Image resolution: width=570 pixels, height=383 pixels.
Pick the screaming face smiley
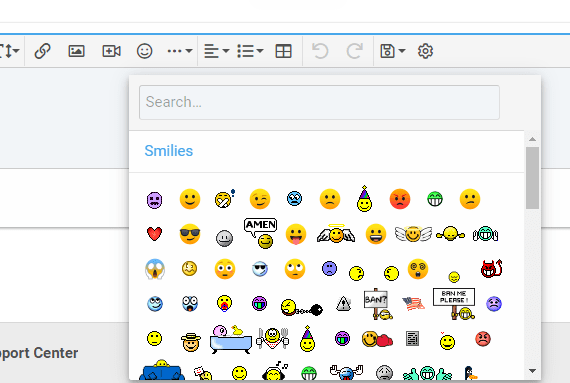click(155, 269)
